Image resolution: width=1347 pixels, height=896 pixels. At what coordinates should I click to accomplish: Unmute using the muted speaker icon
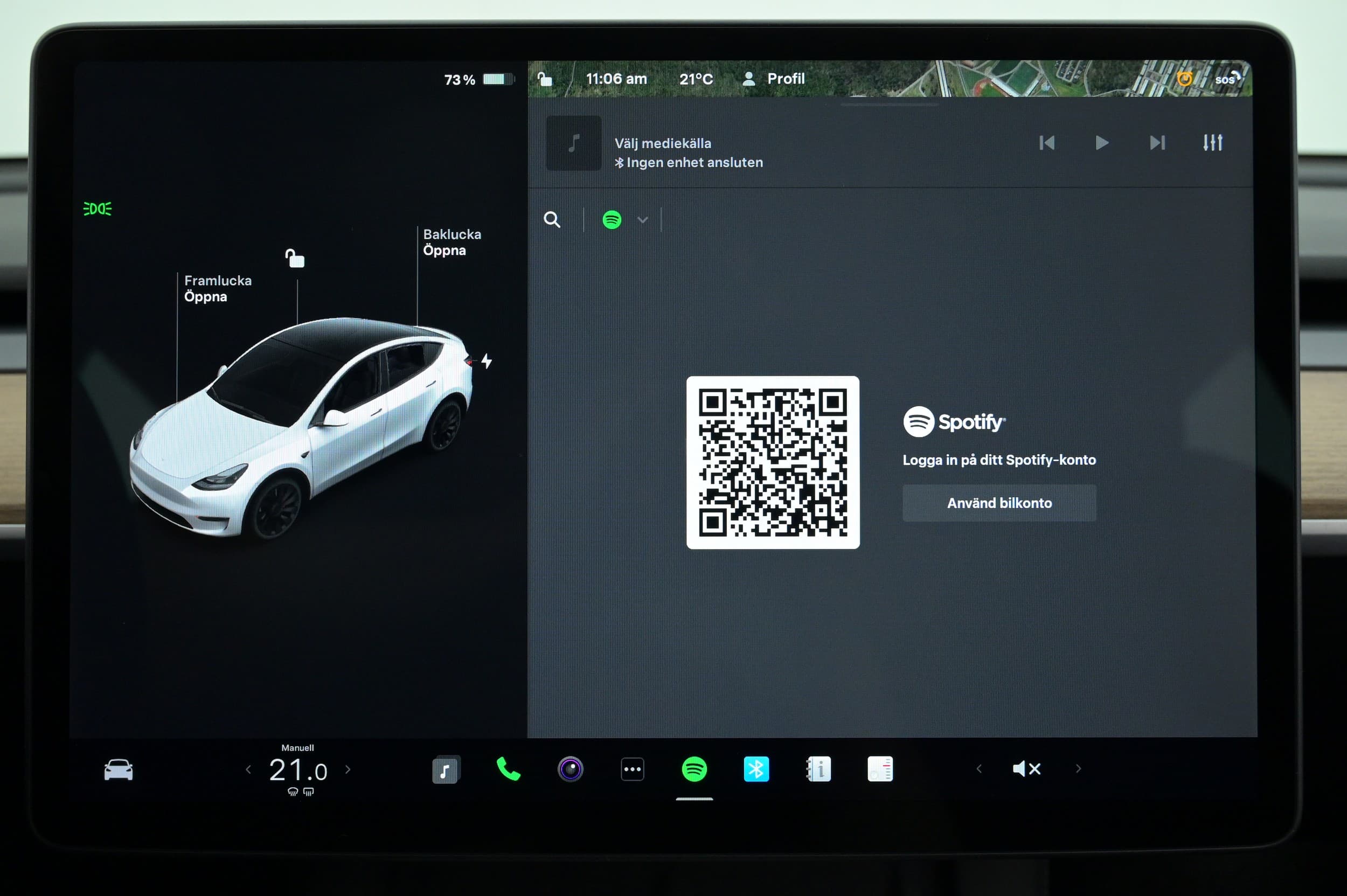pos(1026,769)
